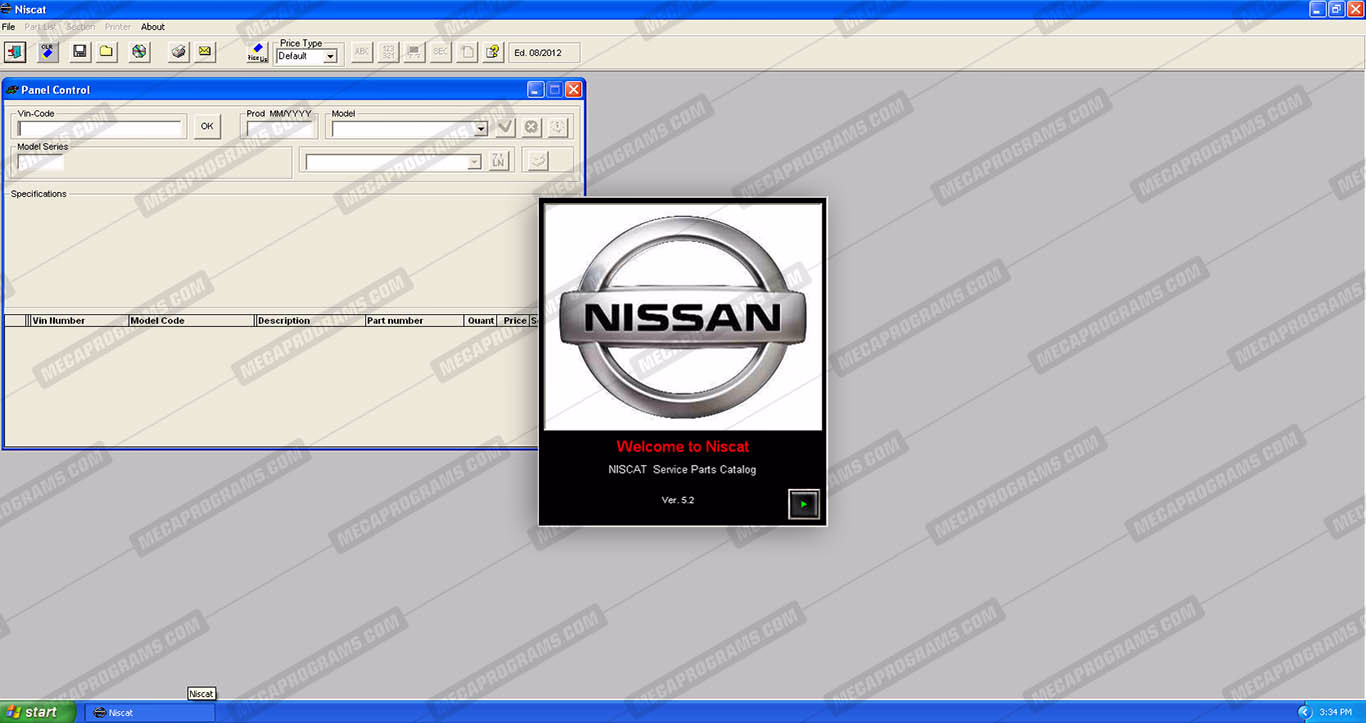This screenshot has height=723, width=1366.
Task: Select the Niscat taskbar button
Action: click(x=150, y=712)
